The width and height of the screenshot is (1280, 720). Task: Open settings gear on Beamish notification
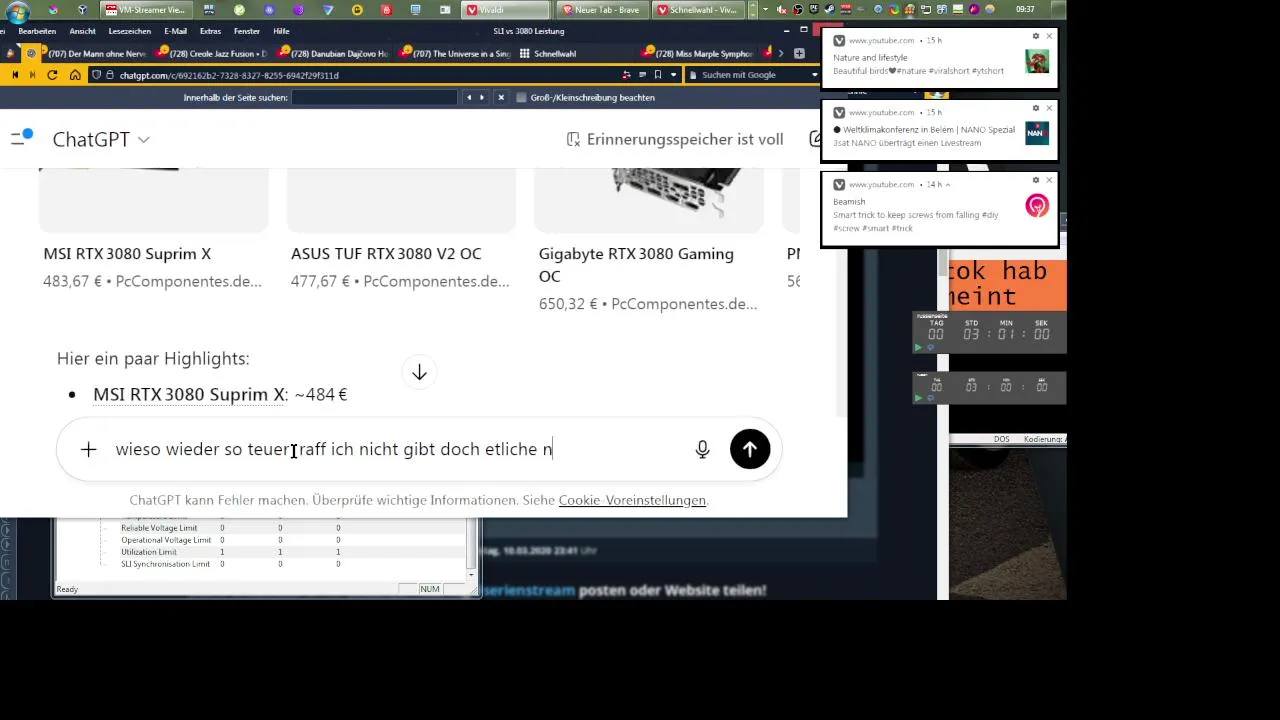click(x=1036, y=180)
